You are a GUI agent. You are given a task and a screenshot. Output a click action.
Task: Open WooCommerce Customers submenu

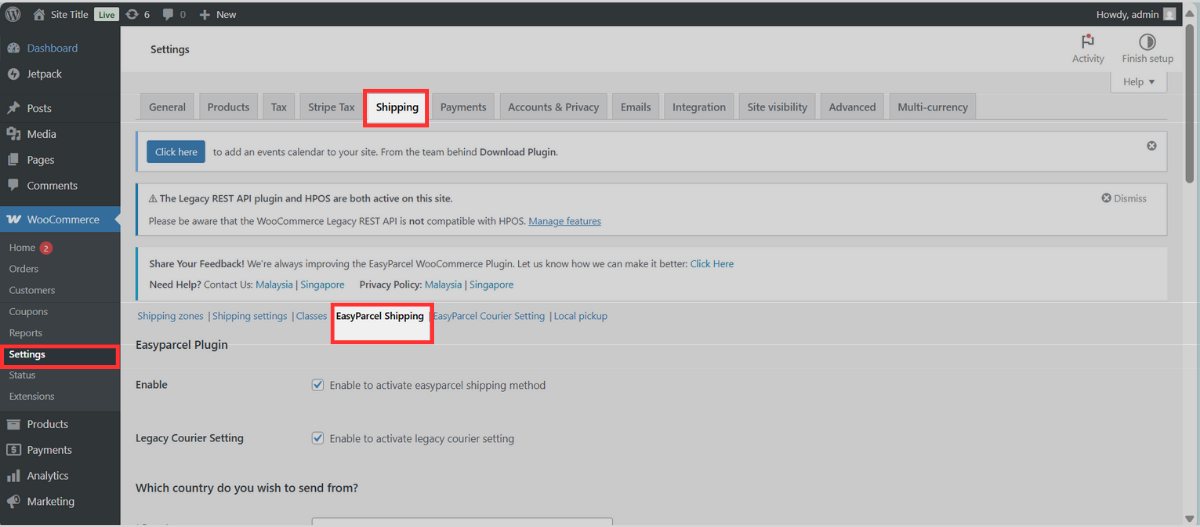(x=32, y=290)
